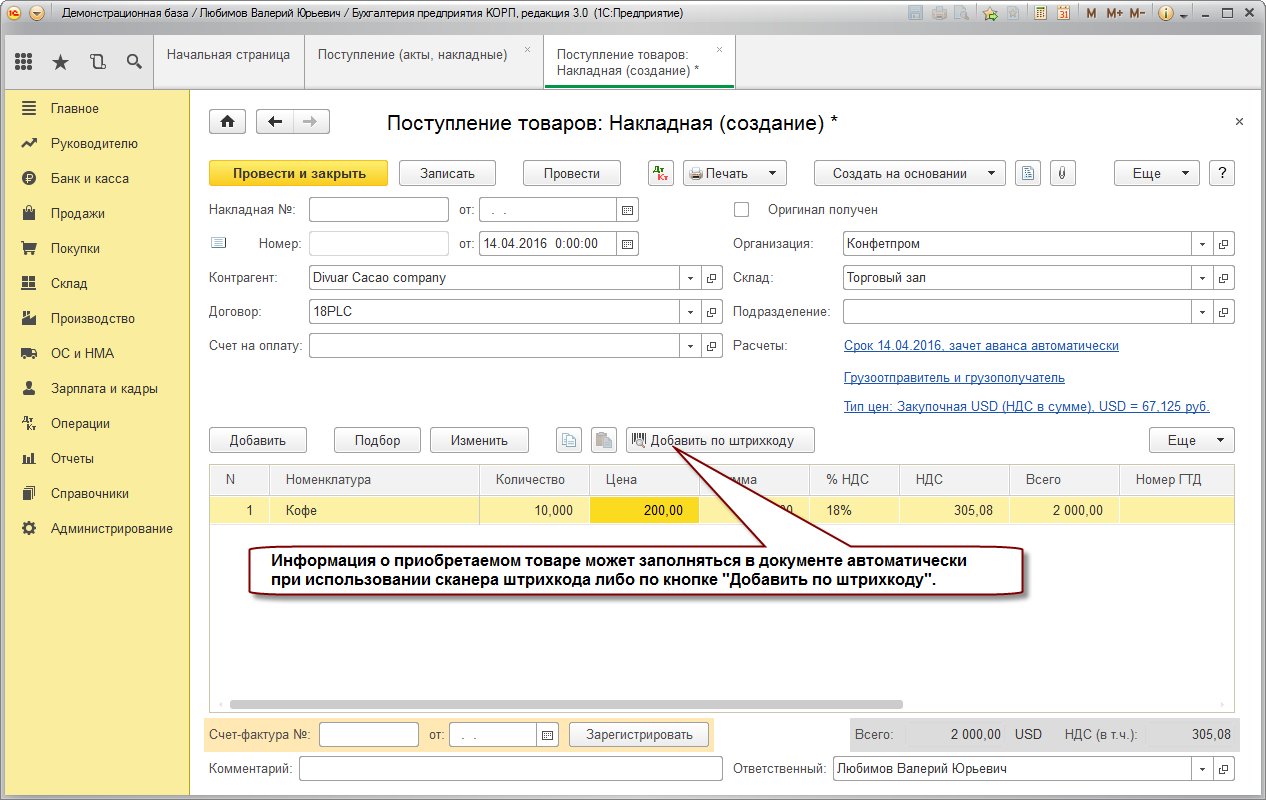
Task: Open calendar picker for Накладная date
Action: (628, 210)
